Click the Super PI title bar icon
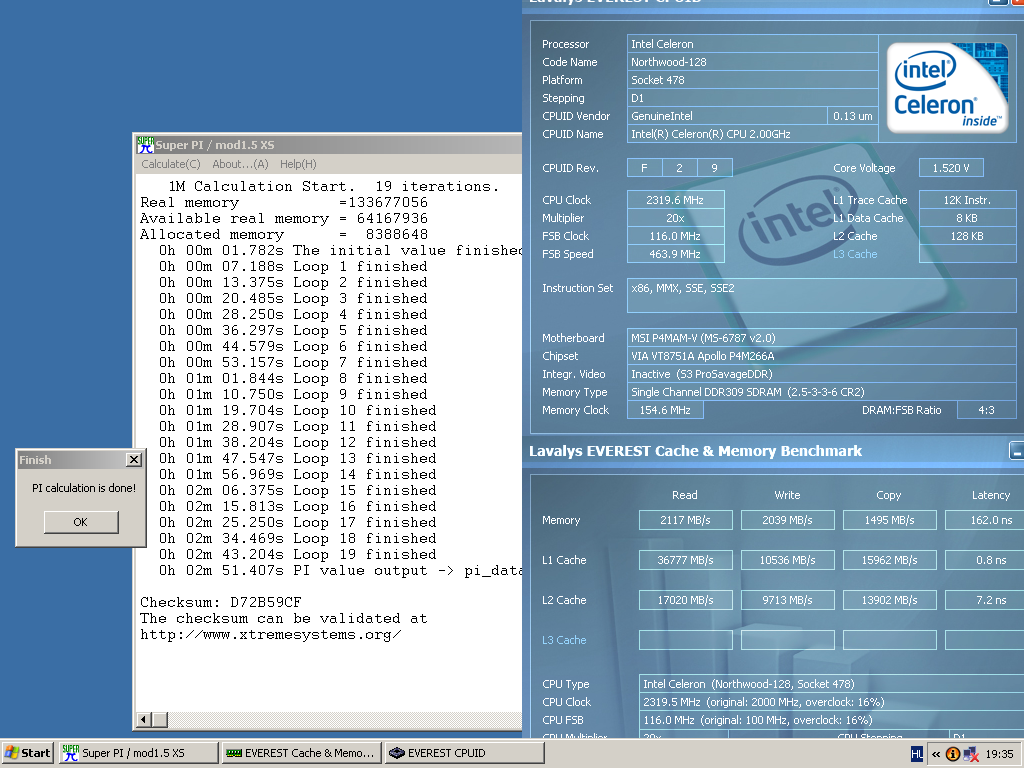The height and width of the screenshot is (768, 1024). (145, 144)
